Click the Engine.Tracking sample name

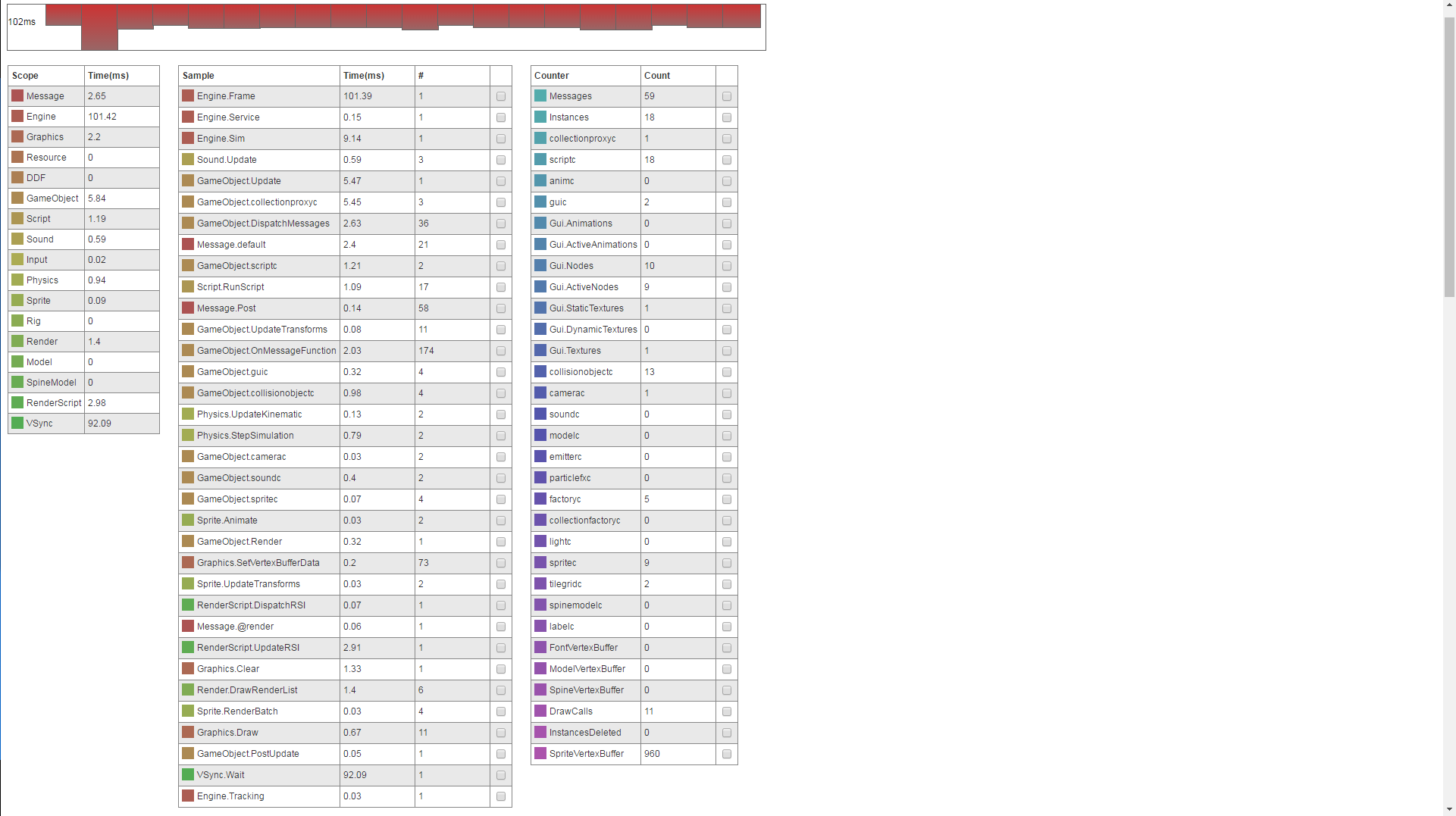click(x=230, y=796)
